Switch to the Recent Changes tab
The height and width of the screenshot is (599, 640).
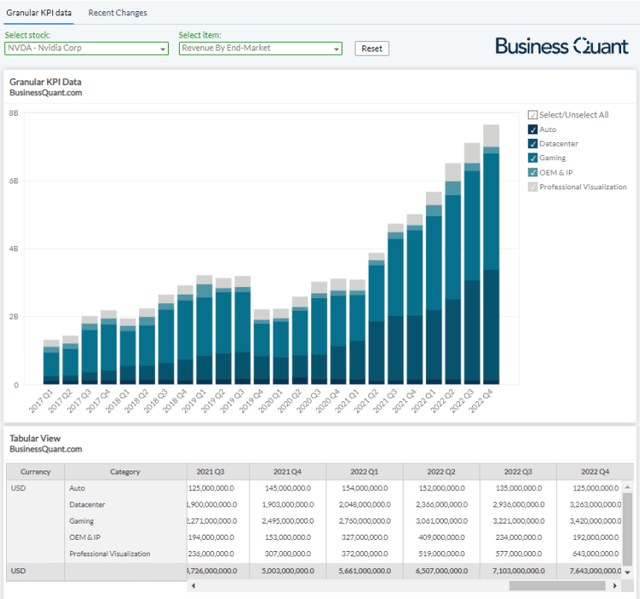pyautogui.click(x=117, y=13)
